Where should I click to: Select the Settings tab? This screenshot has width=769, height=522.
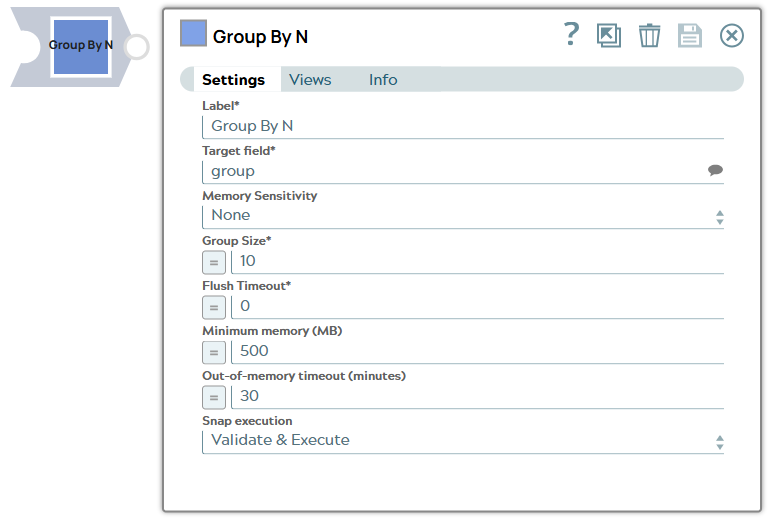point(233,80)
